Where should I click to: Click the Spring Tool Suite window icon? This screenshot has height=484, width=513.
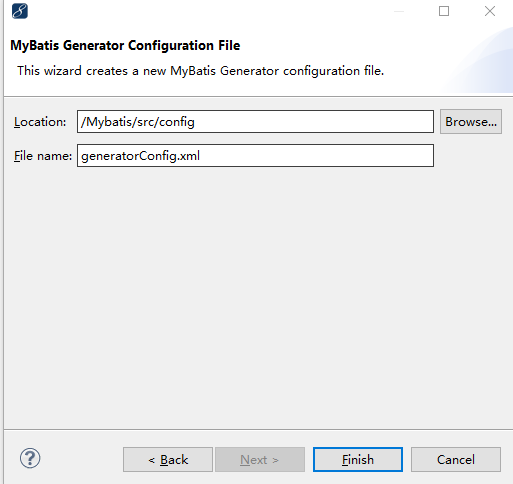20,11
